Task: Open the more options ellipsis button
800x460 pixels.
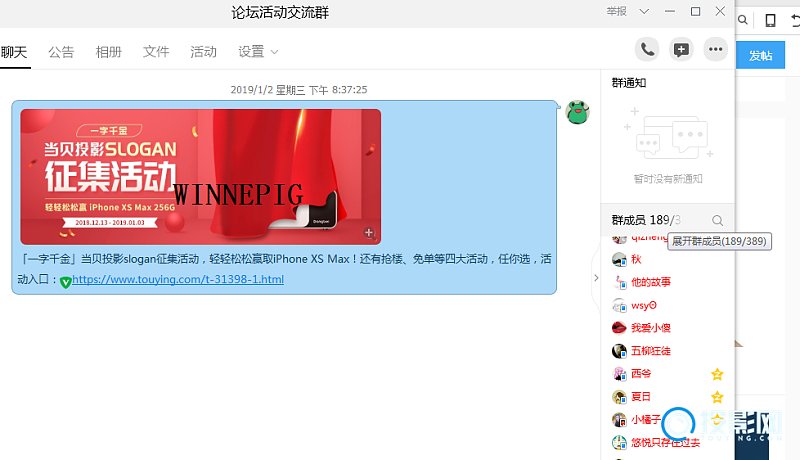Action: (715, 49)
